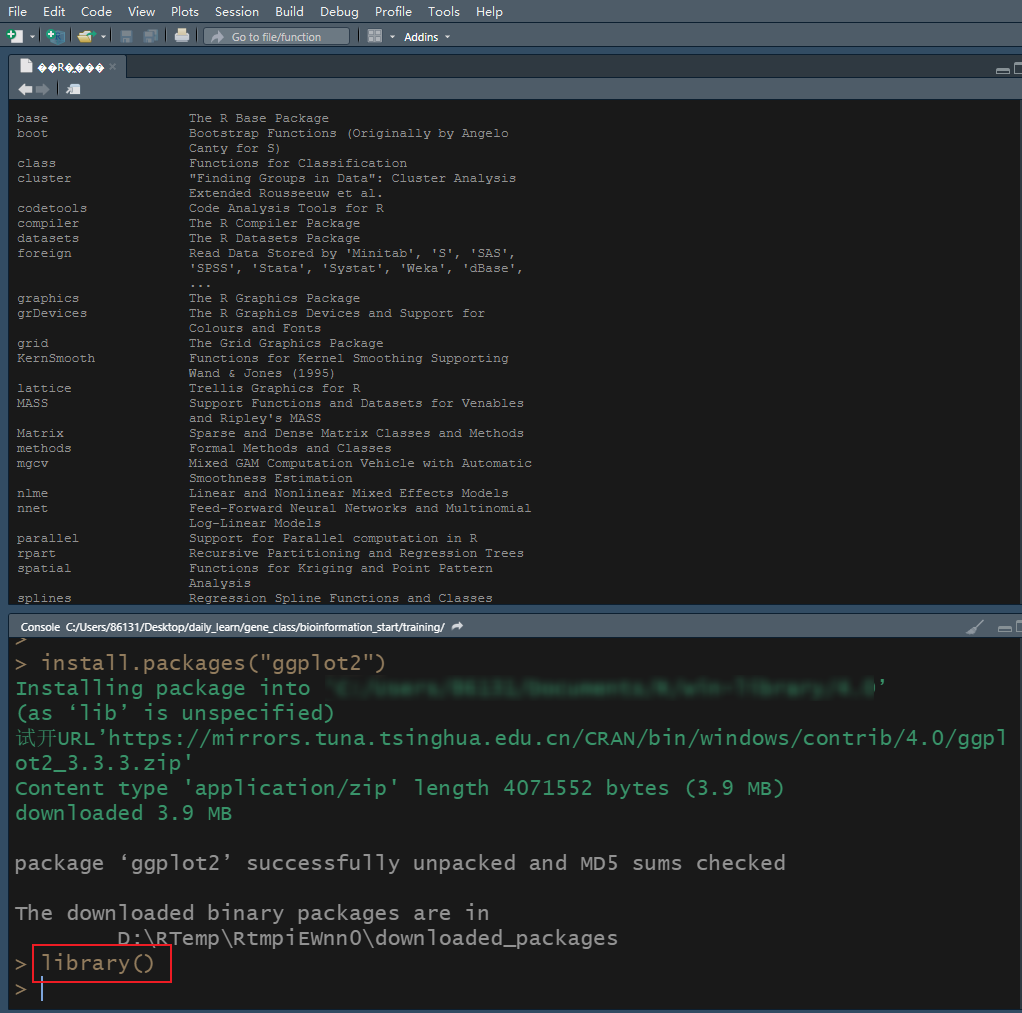Viewport: 1022px width, 1013px height.
Task: Open the Profile menu
Action: tap(393, 12)
